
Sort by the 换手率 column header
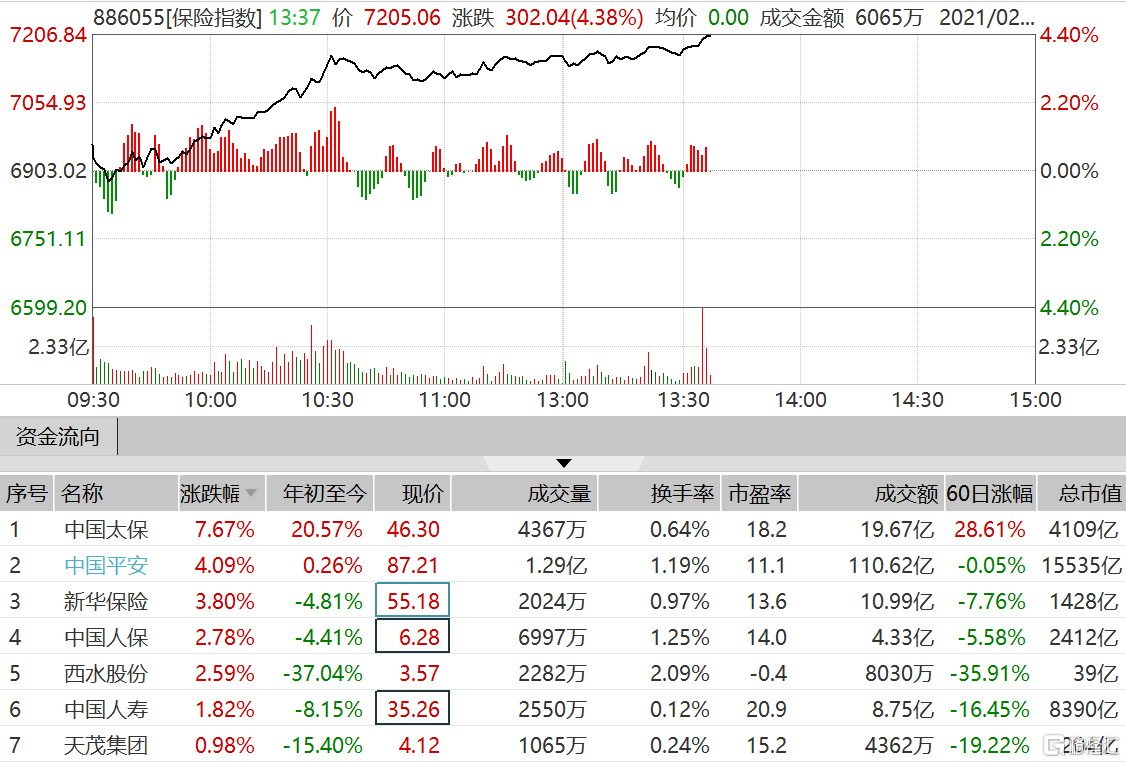click(x=659, y=493)
